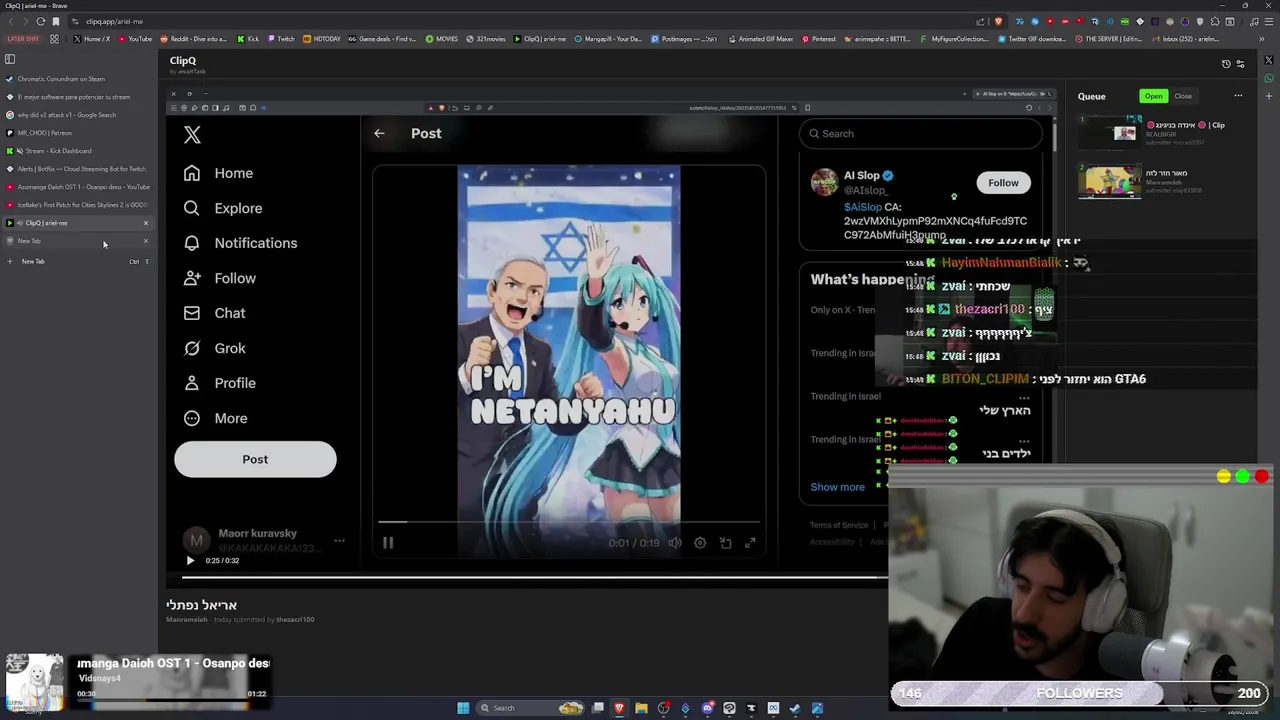Open Brave from the taskbar
Viewport: 1280px width, 720px height.
[619, 708]
